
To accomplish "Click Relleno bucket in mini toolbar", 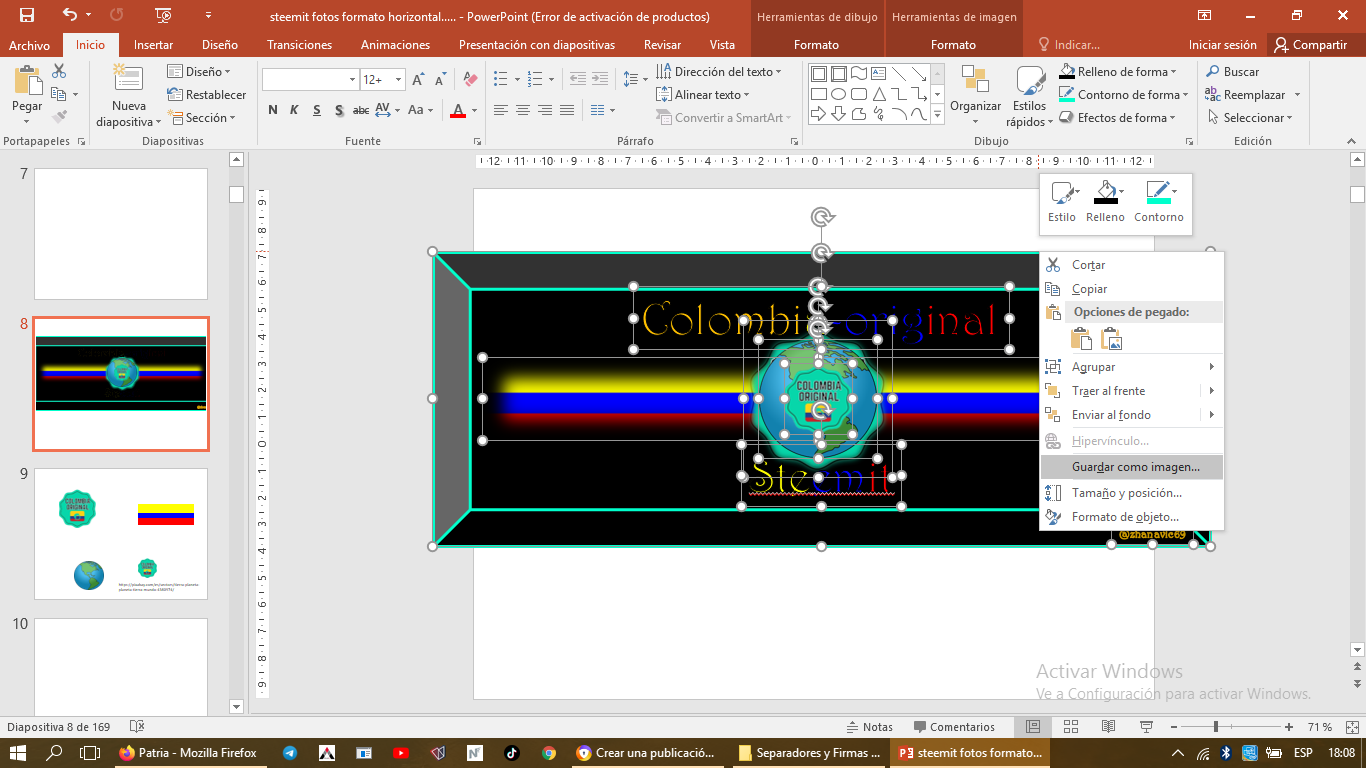I will coord(1105,192).
